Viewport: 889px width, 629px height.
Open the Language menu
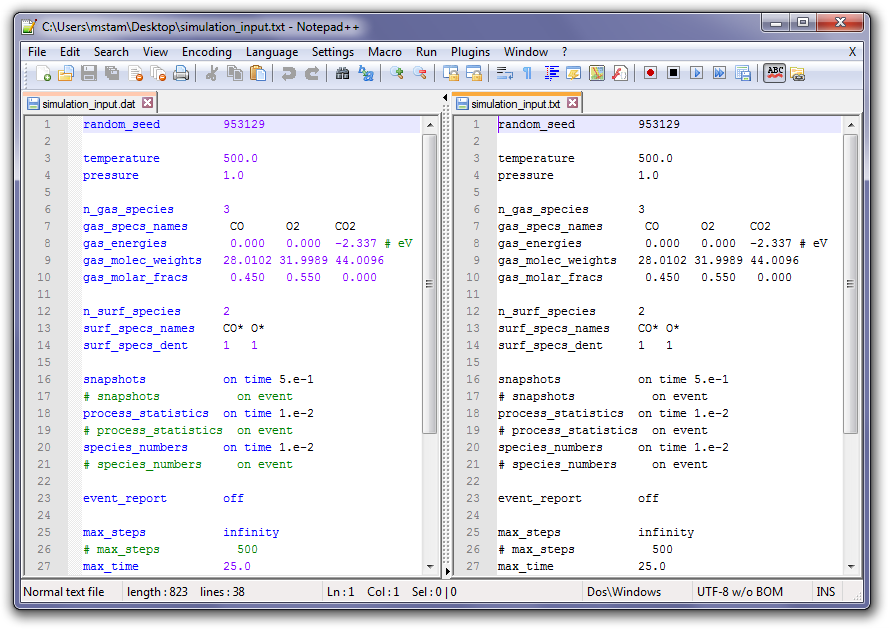point(272,52)
